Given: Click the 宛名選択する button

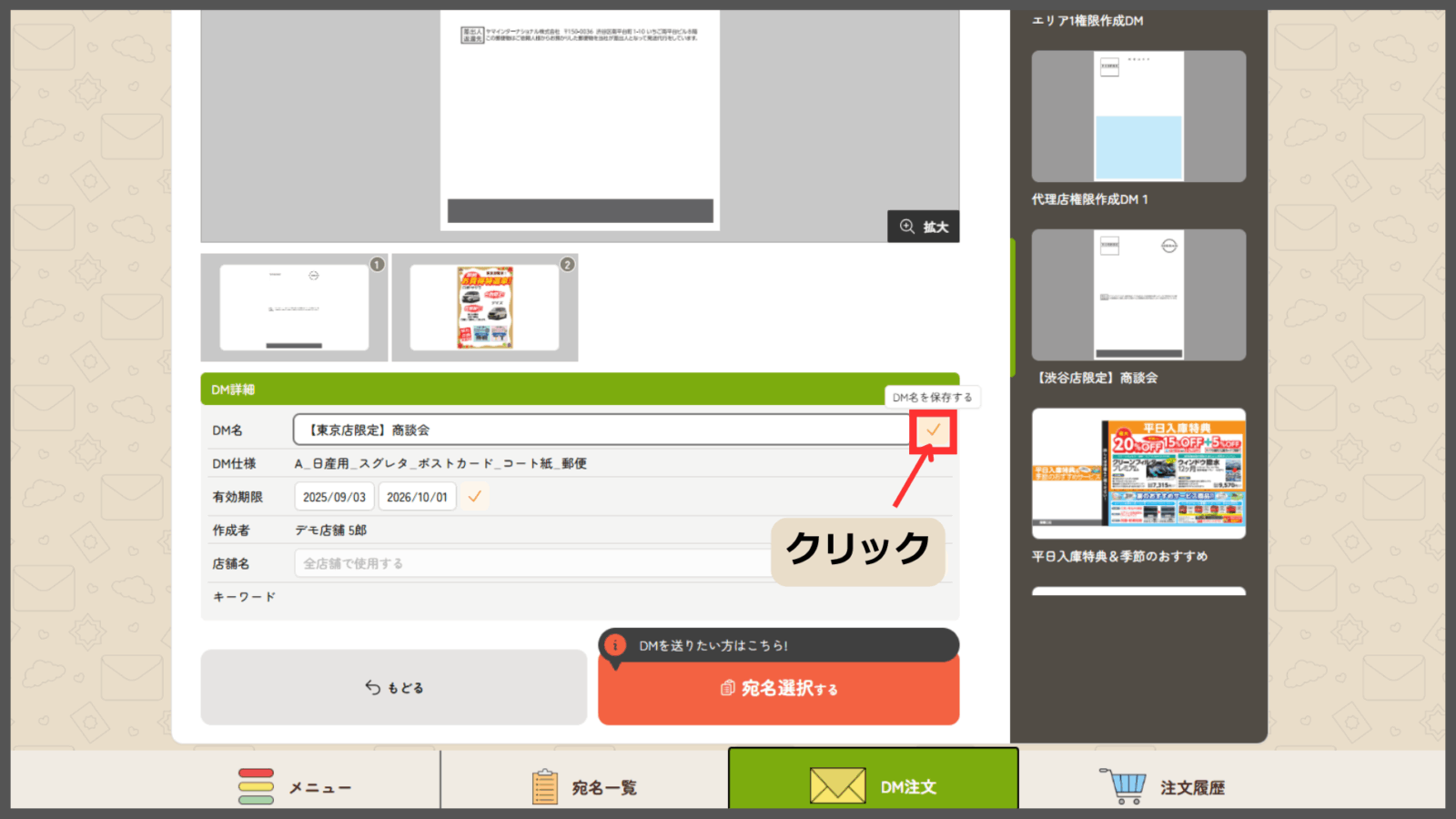Looking at the screenshot, I should pos(778,689).
